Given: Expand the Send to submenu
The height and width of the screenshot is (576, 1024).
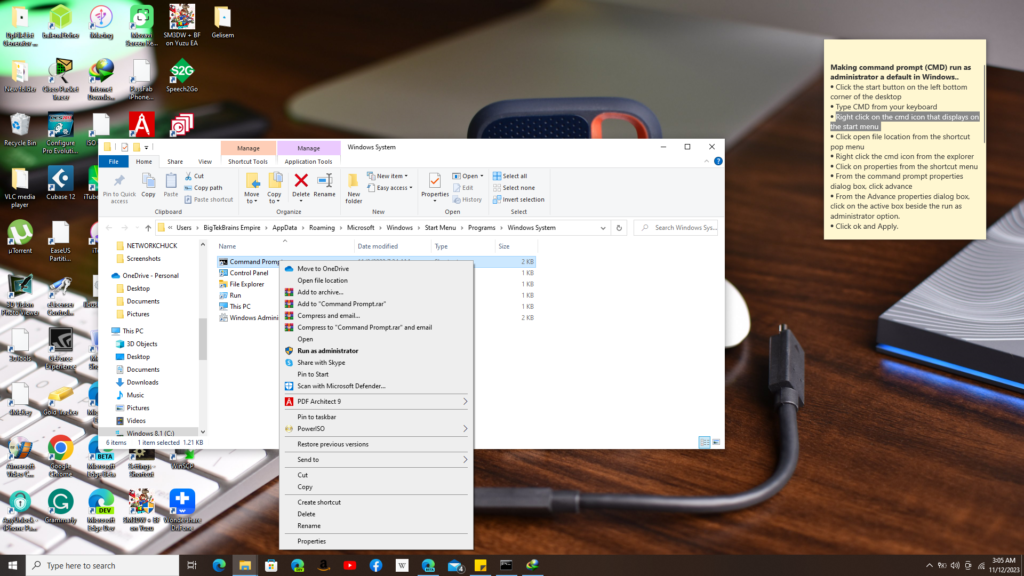Looking at the screenshot, I should tap(465, 460).
